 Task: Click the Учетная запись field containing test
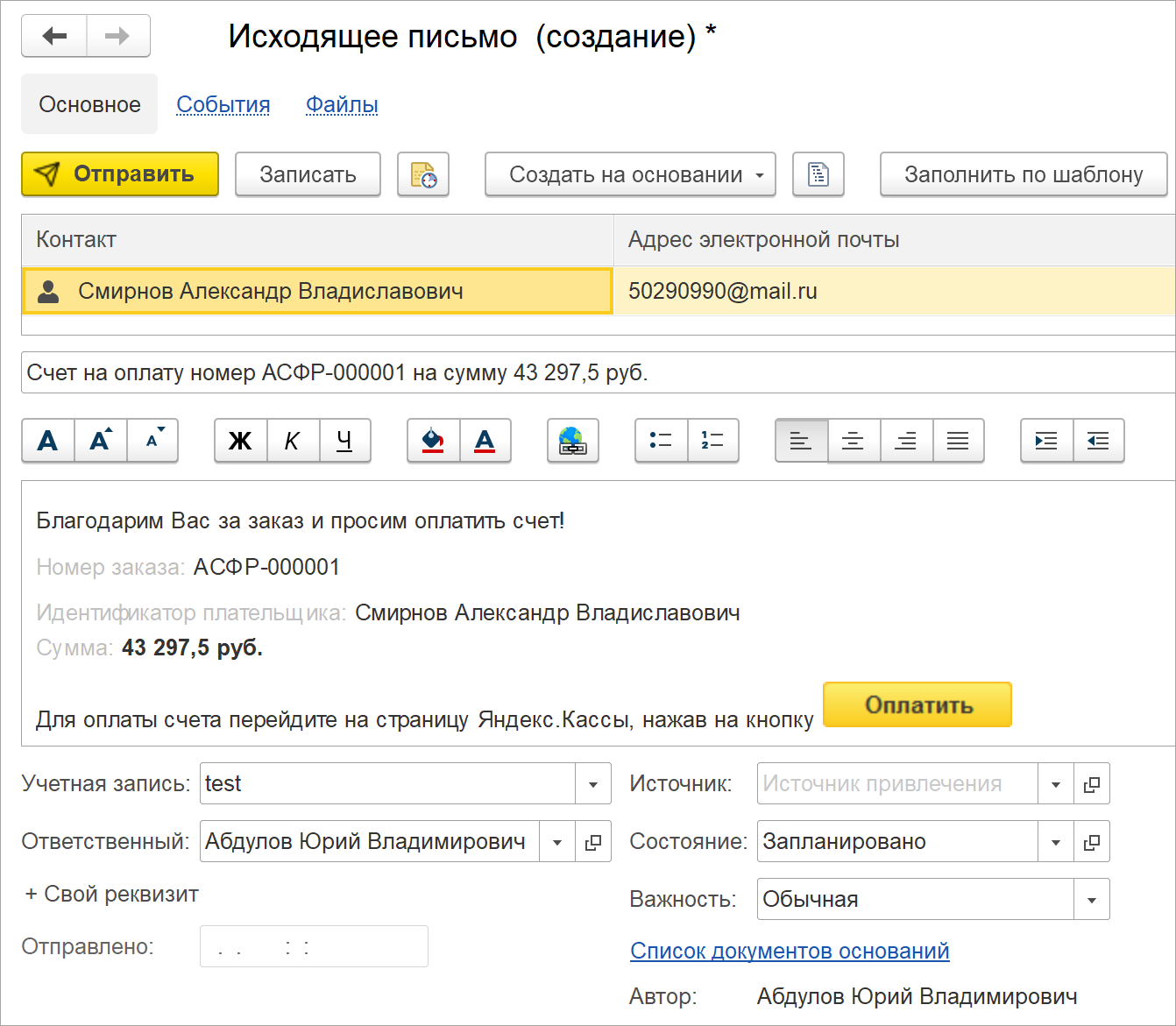point(388,784)
